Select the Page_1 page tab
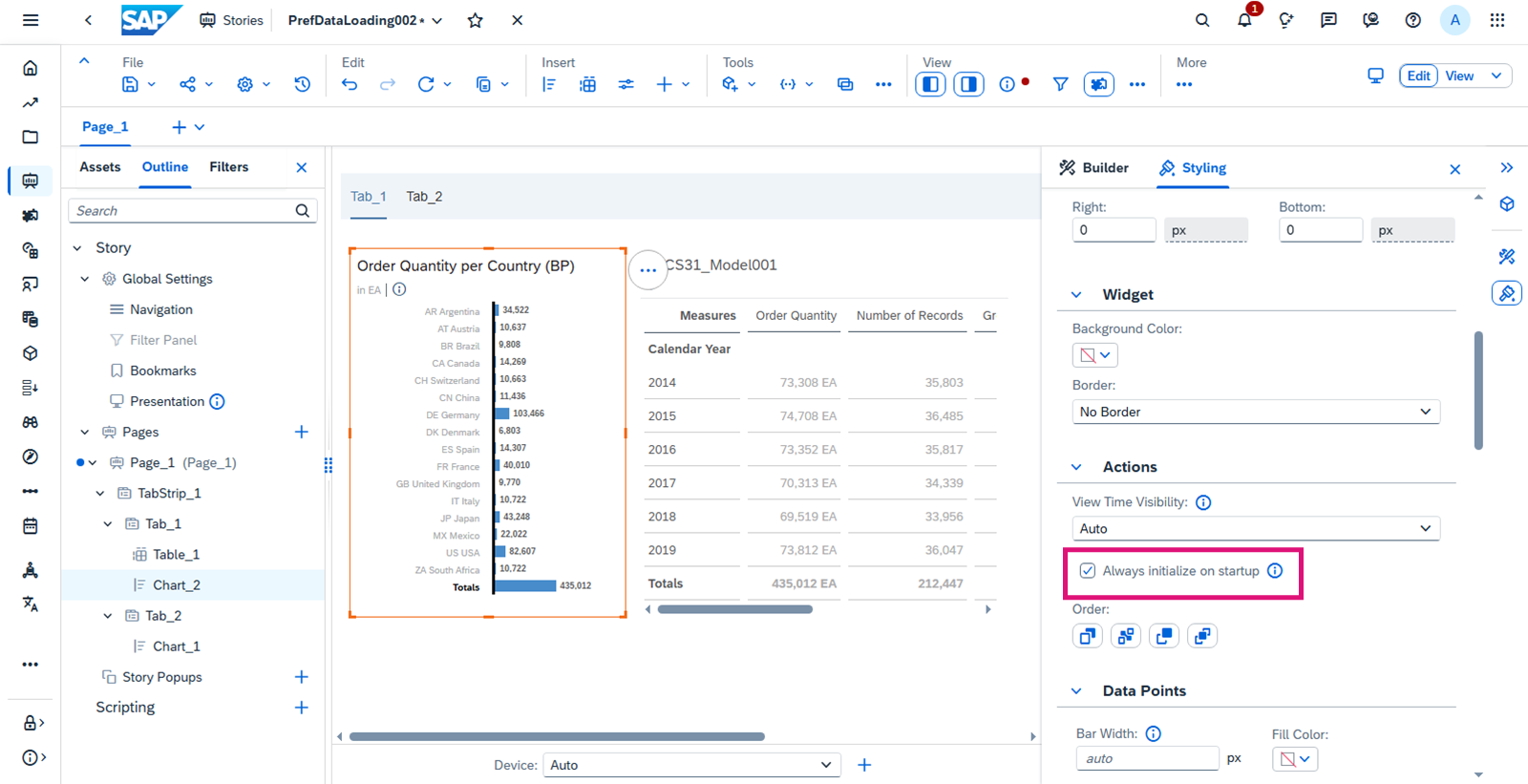Viewport: 1528px width, 784px height. 105,127
